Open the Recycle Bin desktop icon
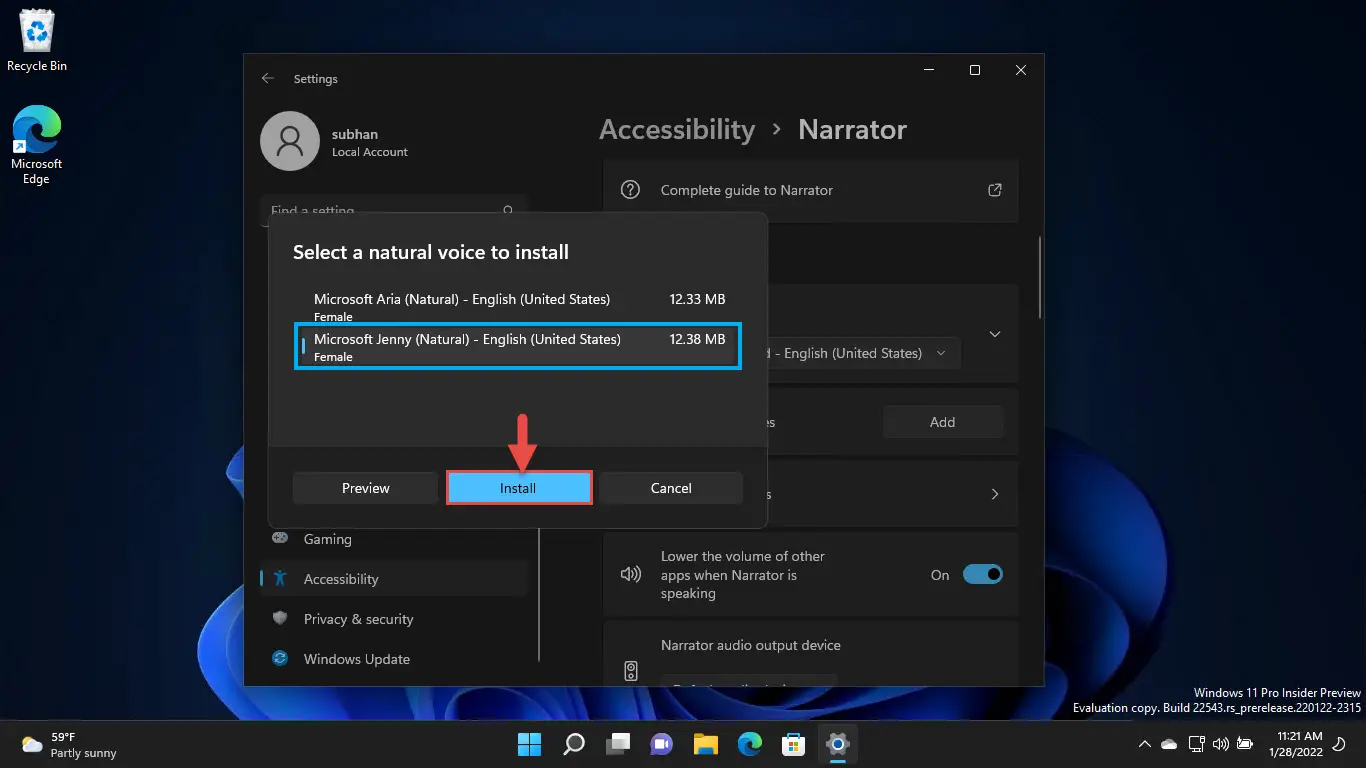 tap(37, 40)
